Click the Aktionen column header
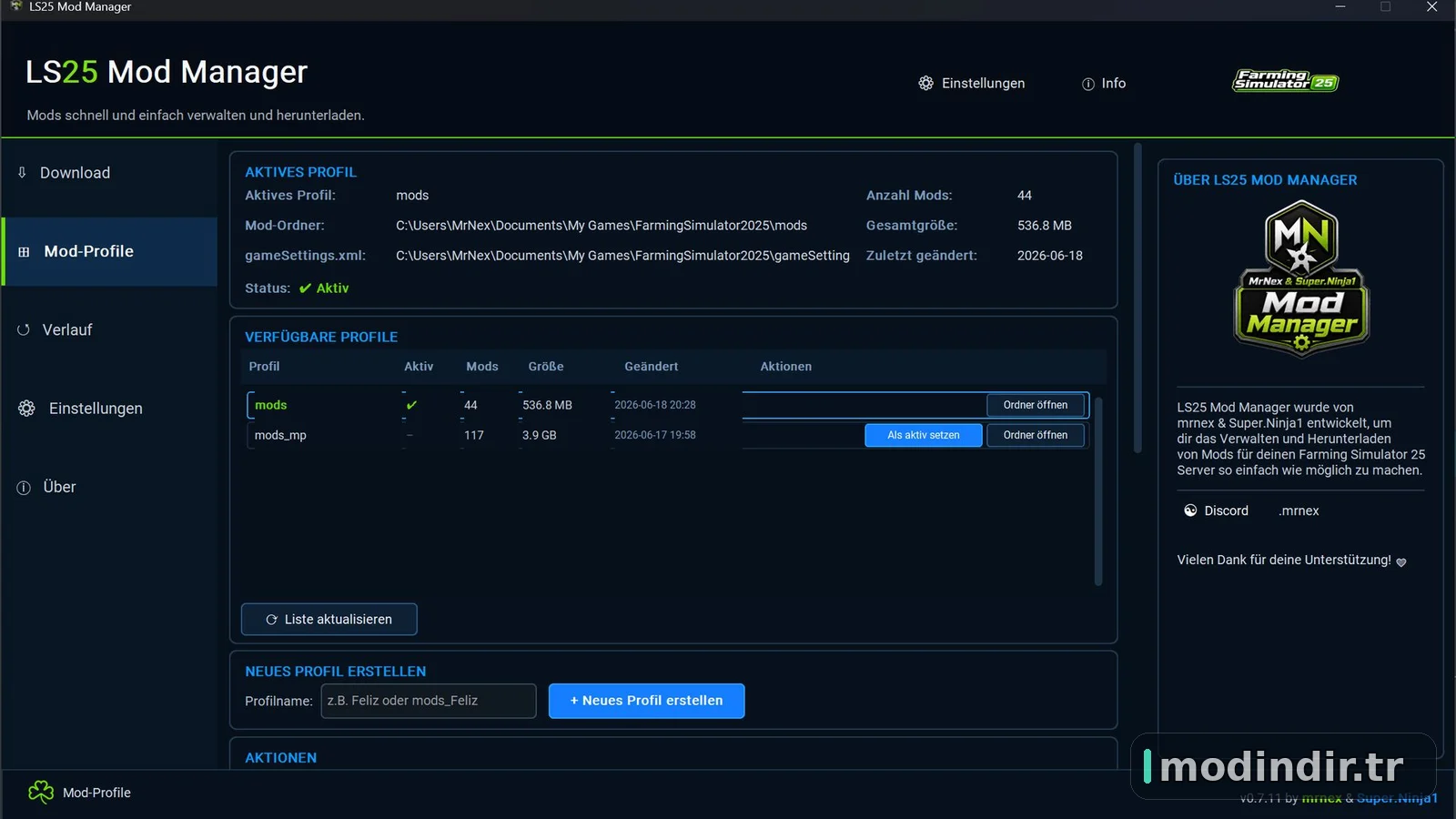This screenshot has width=1456, height=819. pyautogui.click(x=786, y=367)
